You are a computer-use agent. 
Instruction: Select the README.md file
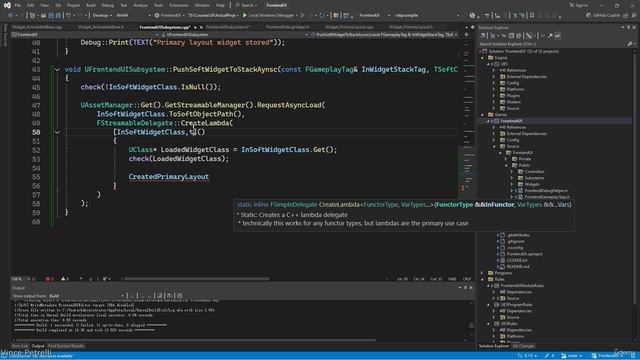pyautogui.click(x=518, y=267)
